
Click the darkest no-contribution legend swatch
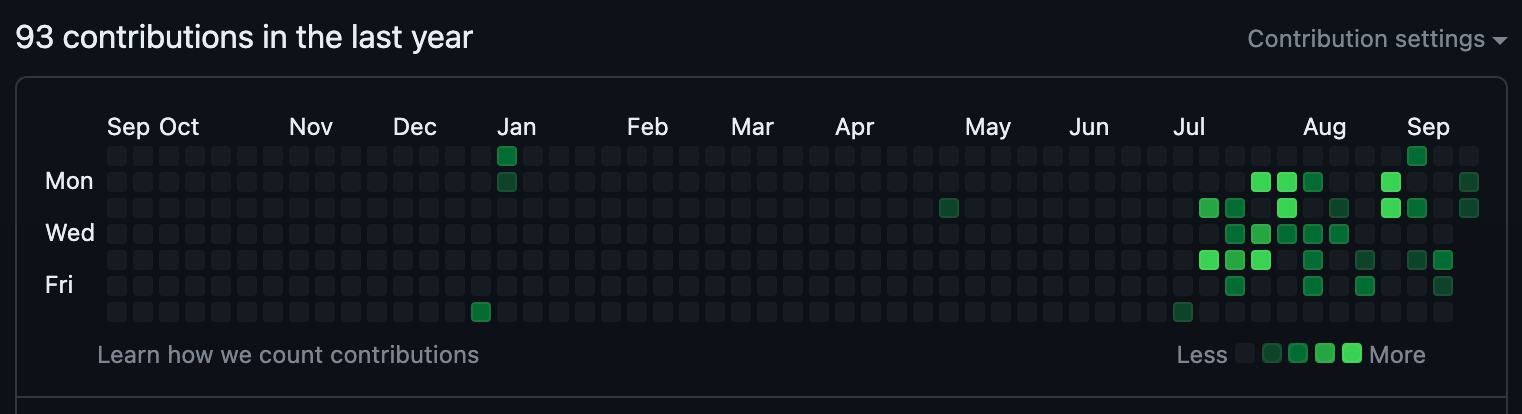tap(1245, 353)
